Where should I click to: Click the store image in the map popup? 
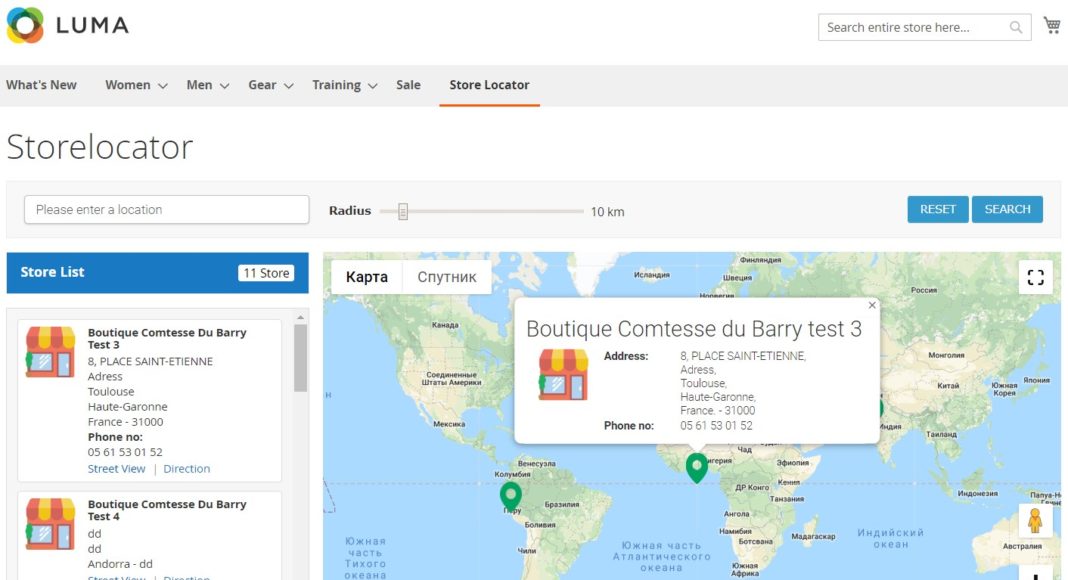click(563, 374)
